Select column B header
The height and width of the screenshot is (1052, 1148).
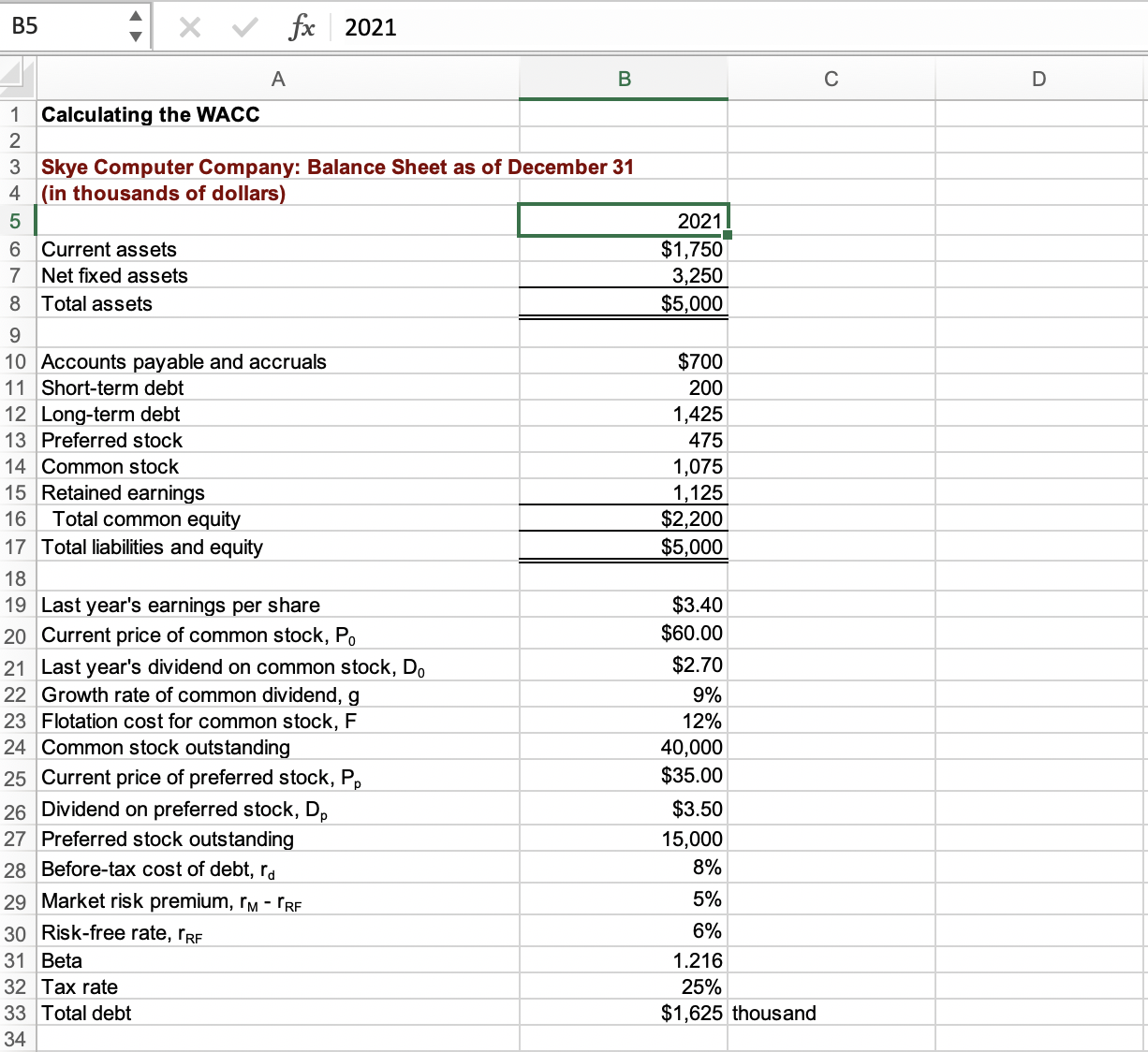(623, 79)
